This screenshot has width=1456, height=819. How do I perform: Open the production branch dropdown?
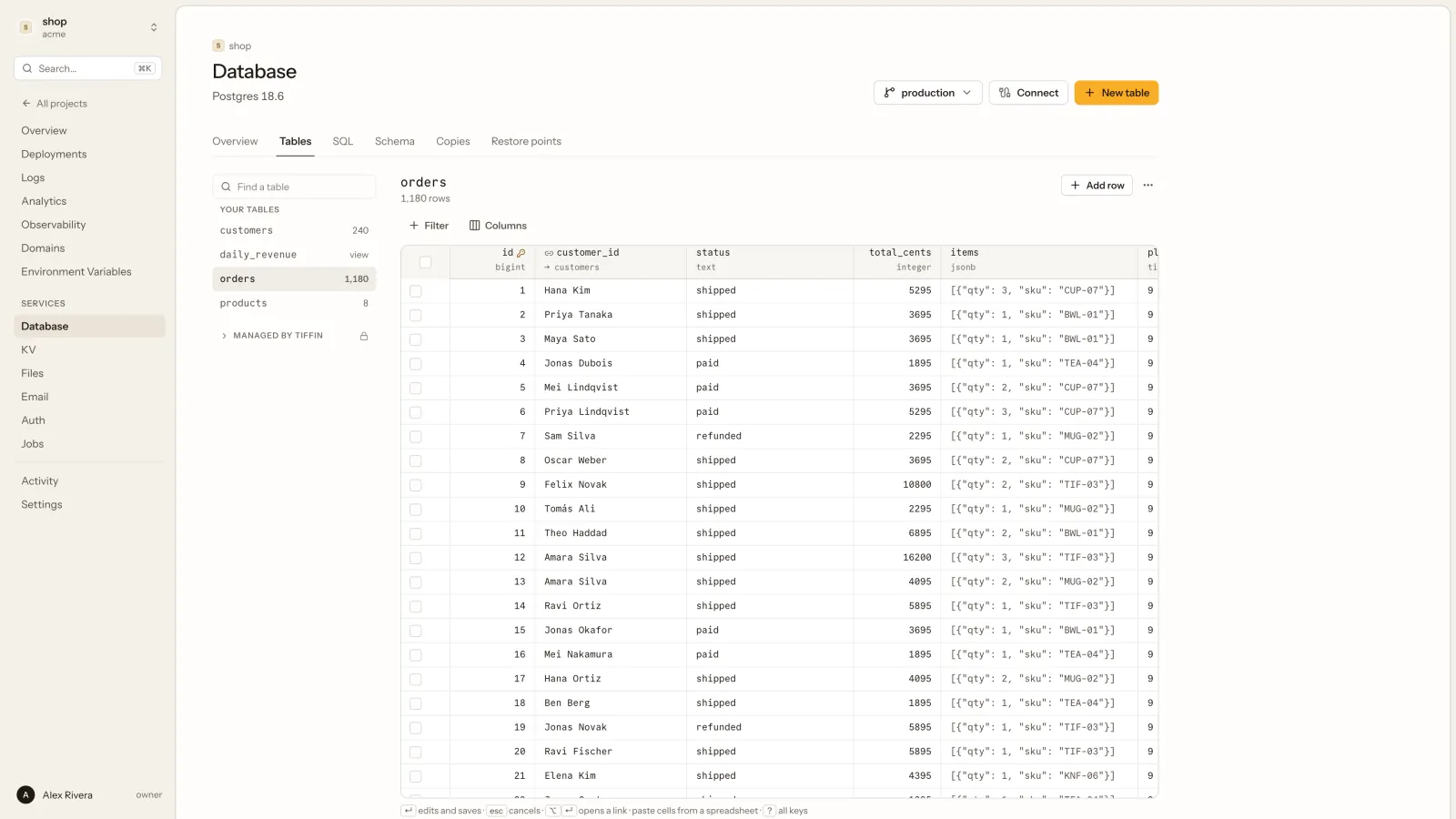click(x=927, y=93)
